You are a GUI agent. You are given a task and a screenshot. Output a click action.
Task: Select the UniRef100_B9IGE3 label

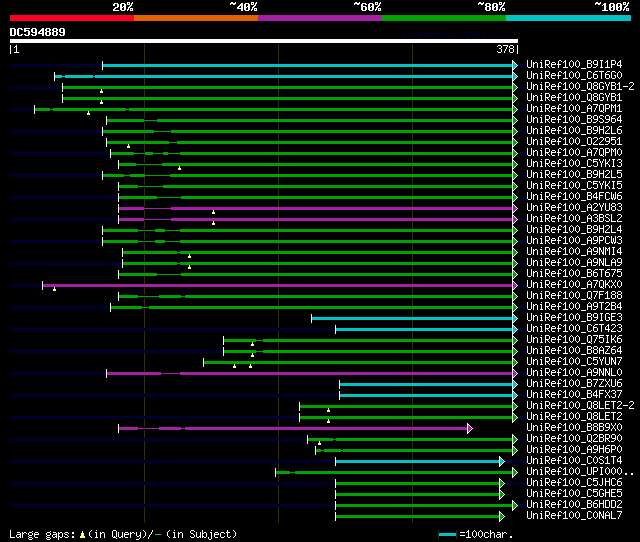tap(574, 318)
